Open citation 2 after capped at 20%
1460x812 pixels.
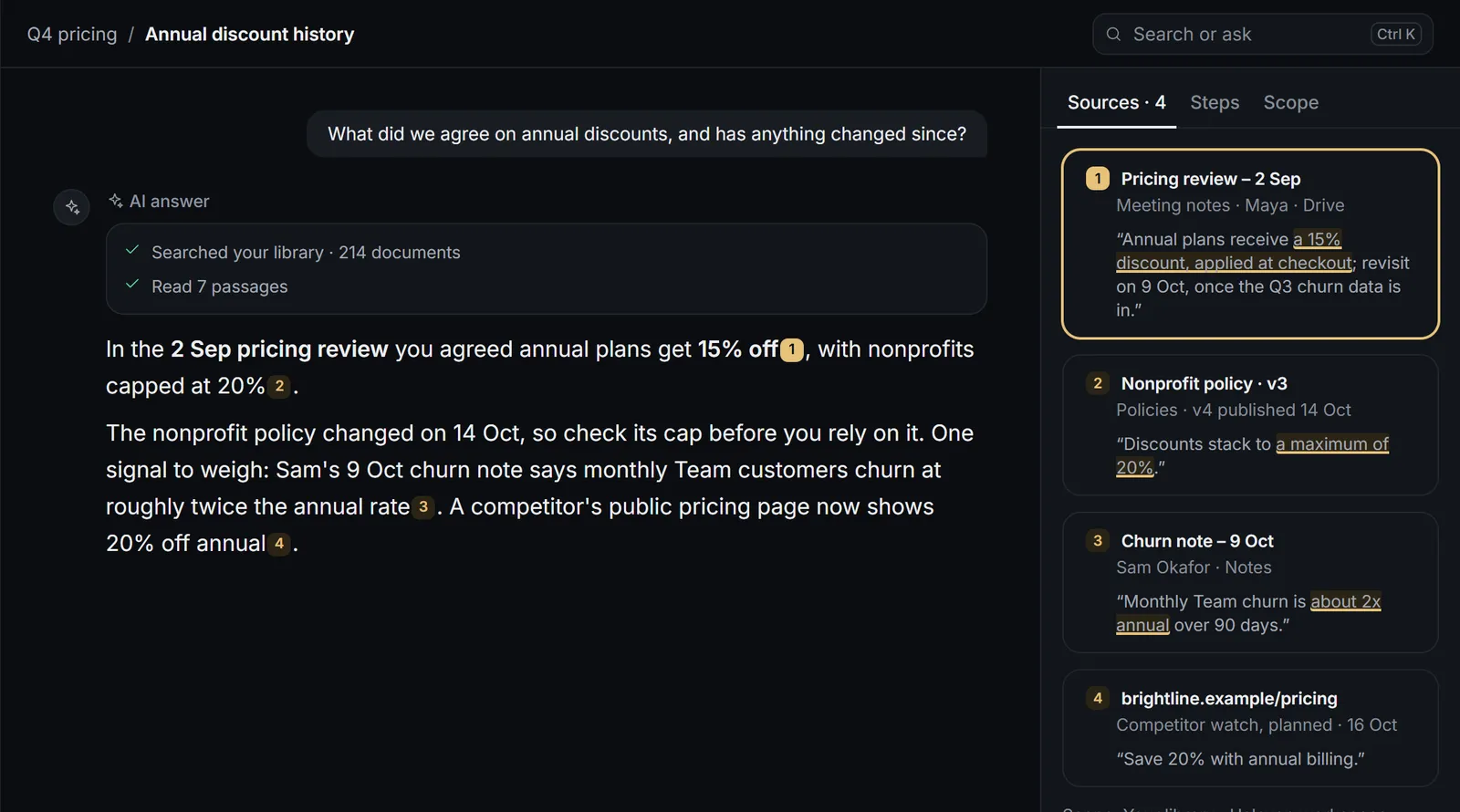click(279, 386)
